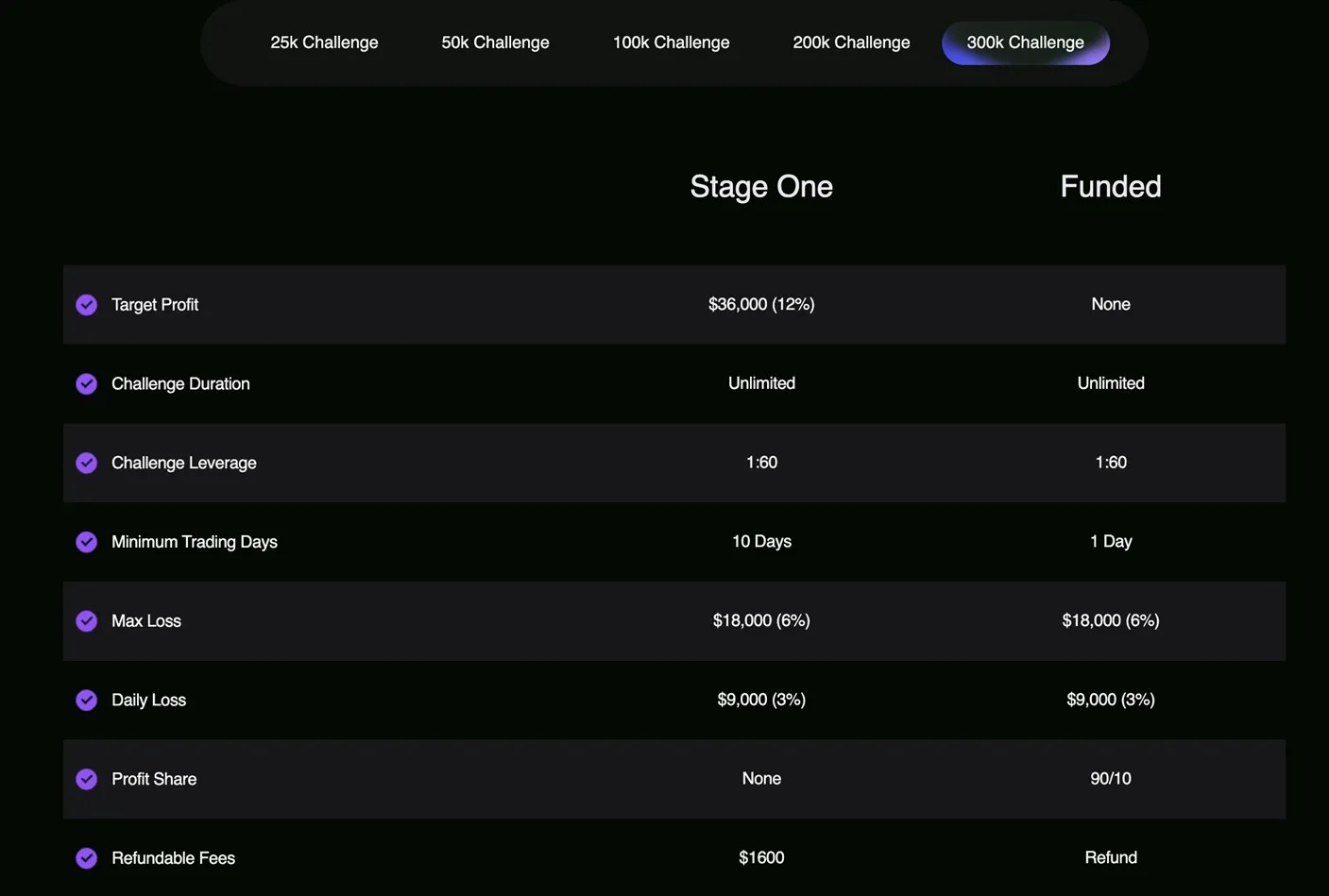Click the Funded column heading

[x=1110, y=187]
